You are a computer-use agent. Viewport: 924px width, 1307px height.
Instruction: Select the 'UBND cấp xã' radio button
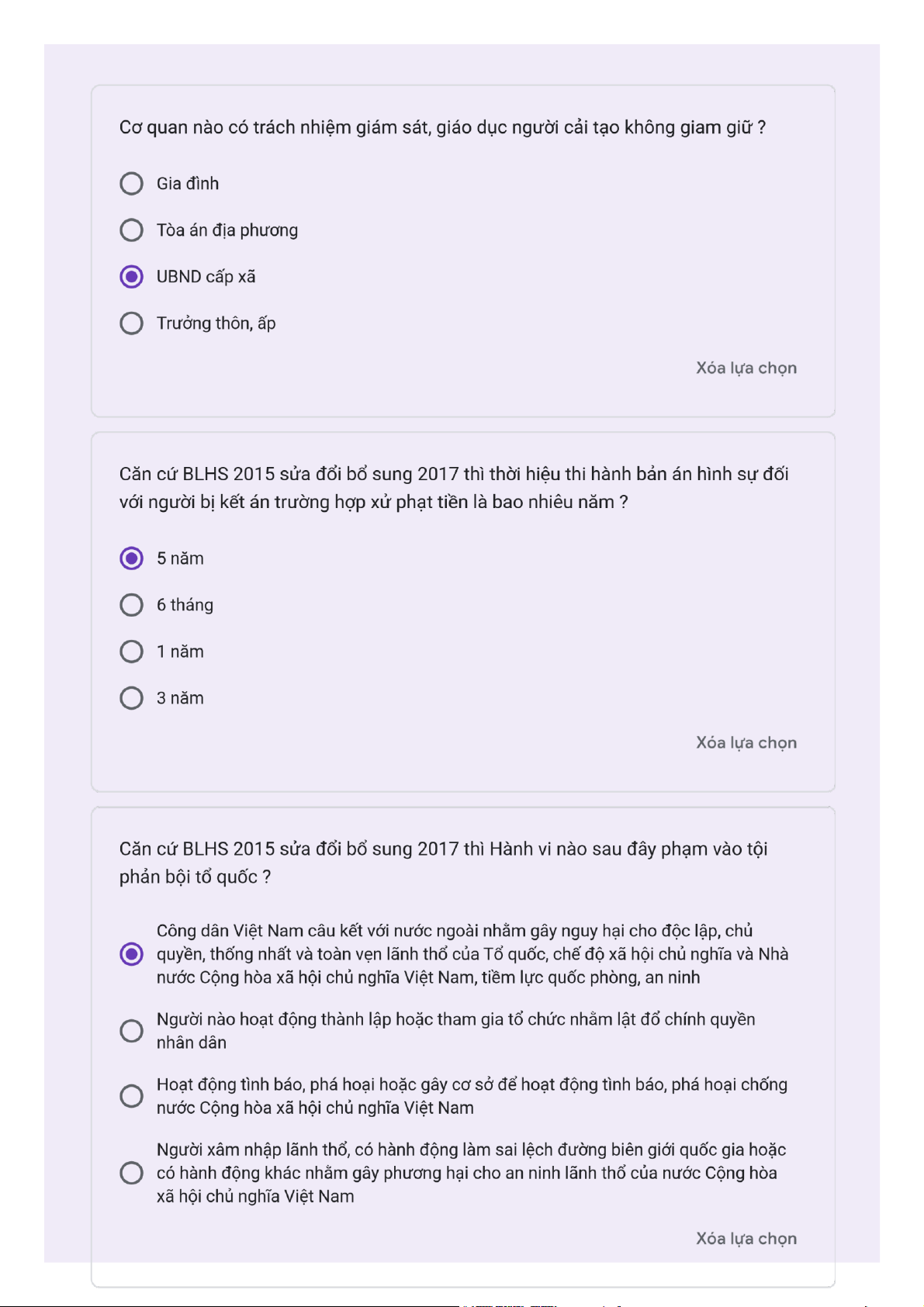coord(132,277)
